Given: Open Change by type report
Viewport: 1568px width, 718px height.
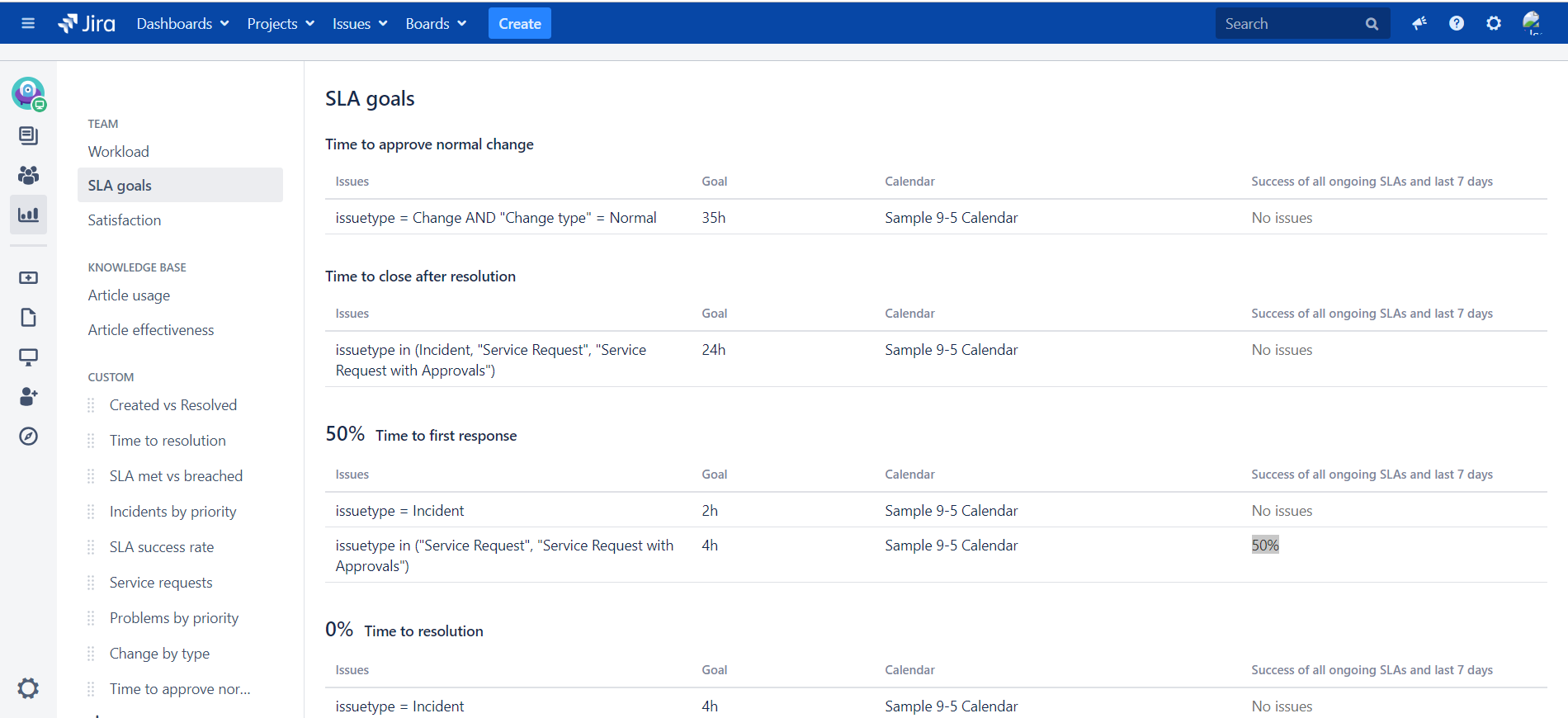Looking at the screenshot, I should click(159, 654).
